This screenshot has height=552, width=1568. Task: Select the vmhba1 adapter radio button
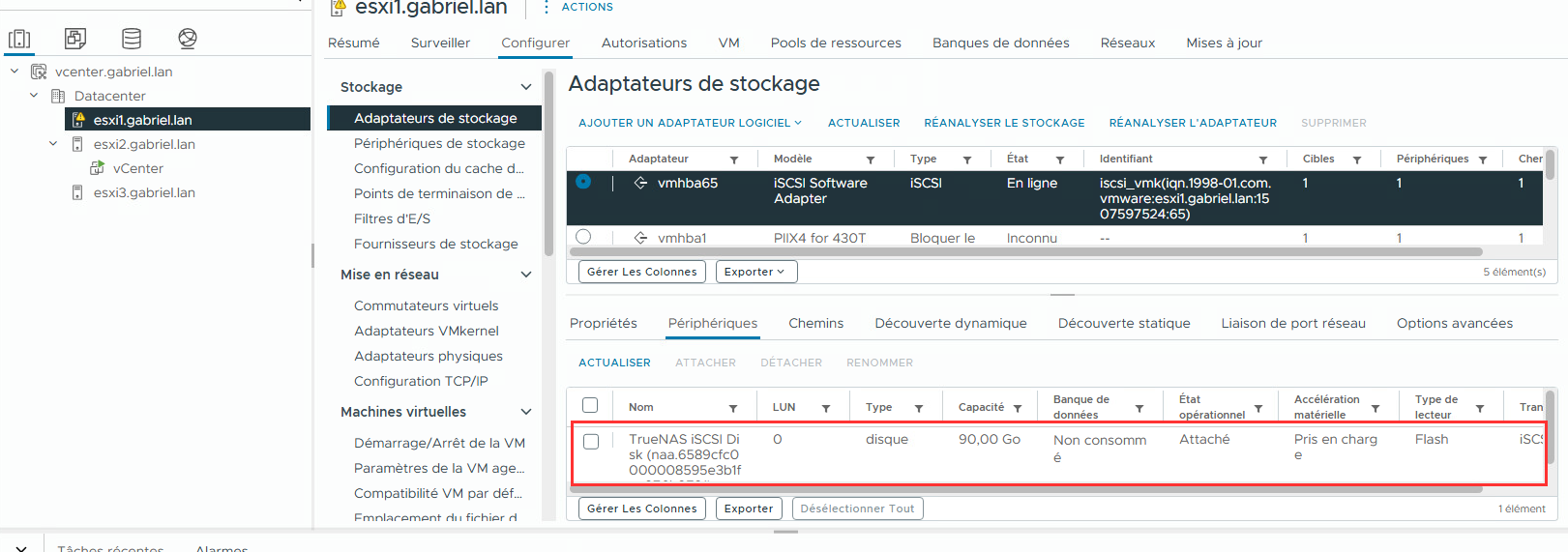click(x=583, y=237)
